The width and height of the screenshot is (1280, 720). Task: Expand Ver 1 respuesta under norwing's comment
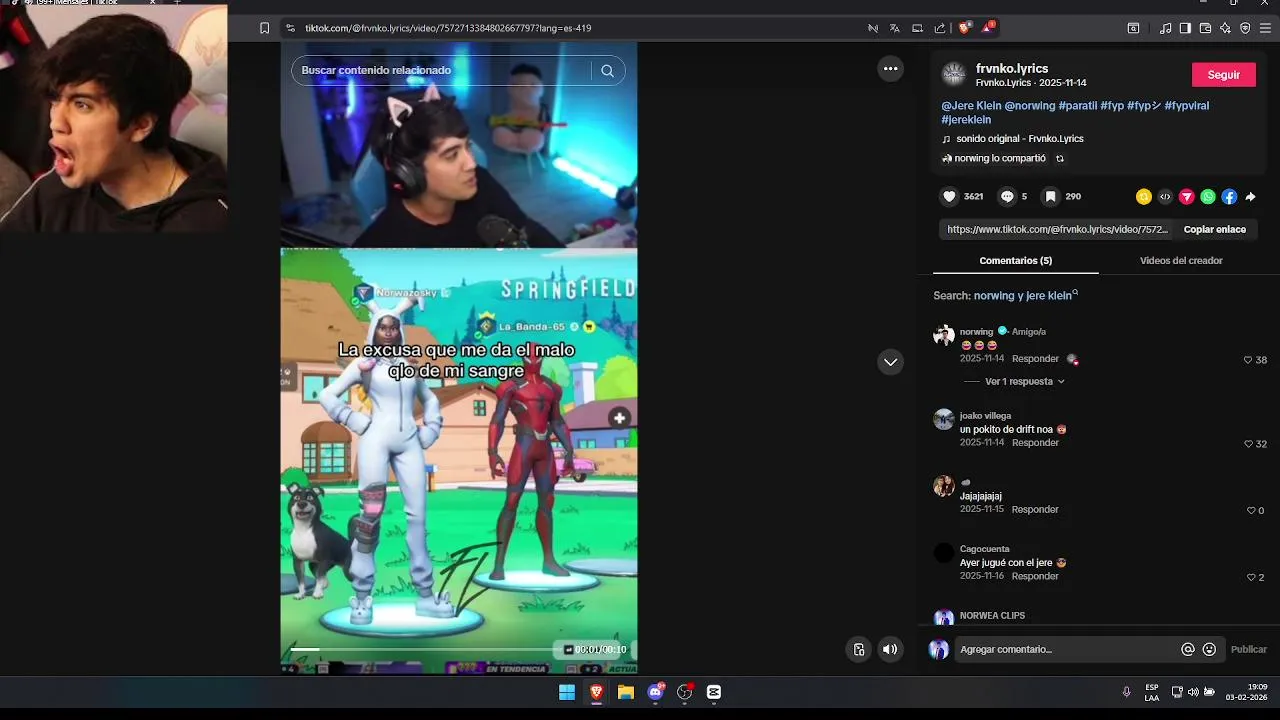(x=1018, y=382)
